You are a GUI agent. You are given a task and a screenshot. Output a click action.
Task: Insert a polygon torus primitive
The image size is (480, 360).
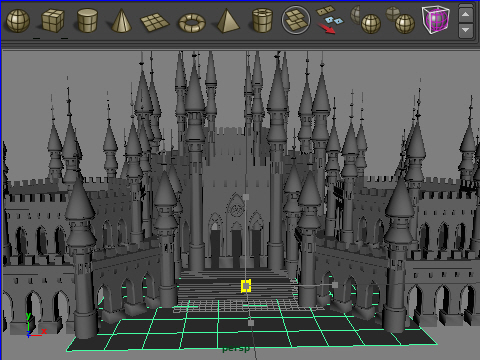click(192, 23)
